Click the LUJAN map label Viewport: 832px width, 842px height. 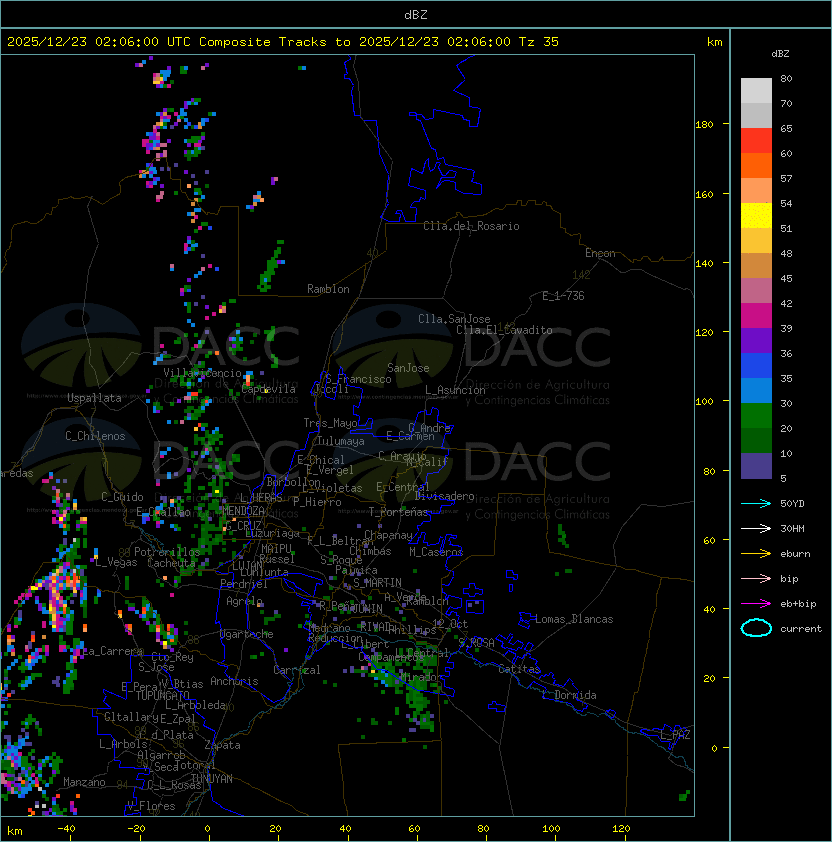[x=247, y=566]
